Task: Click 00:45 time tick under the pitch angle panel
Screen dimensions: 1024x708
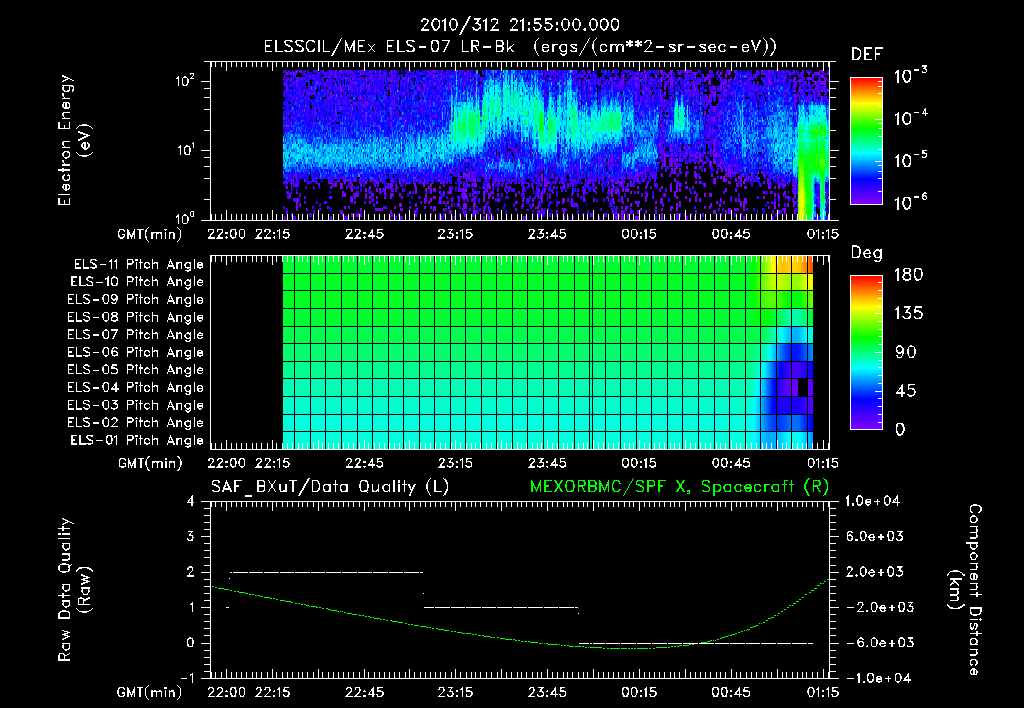Action: 731,463
